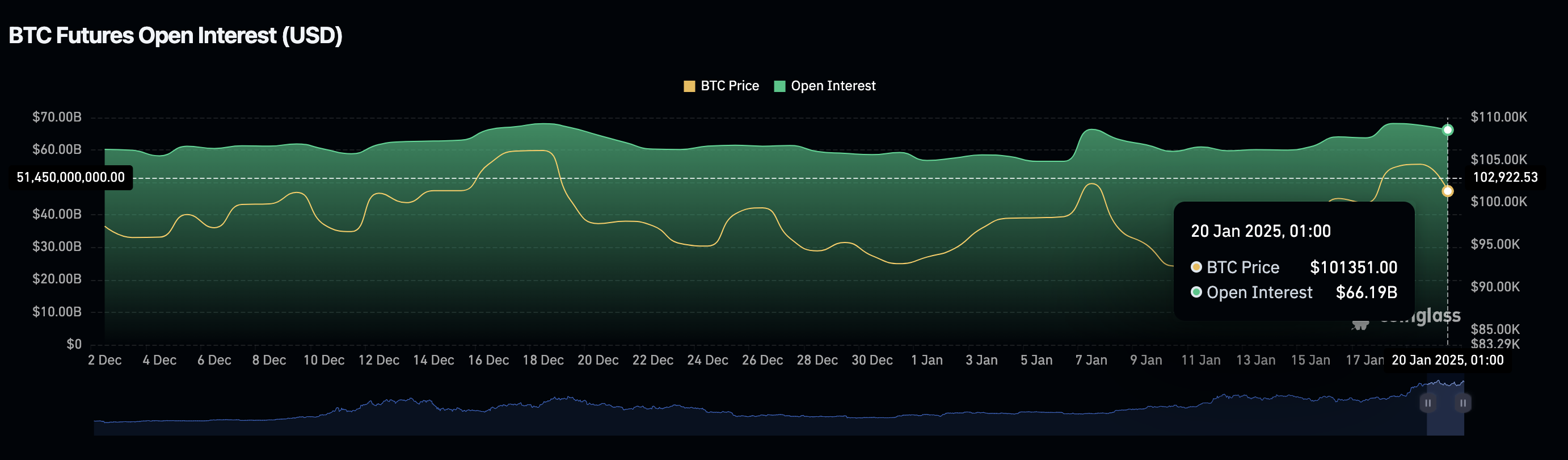This screenshot has width=1568, height=460.
Task: Click the 6 Dec date label
Action: [214, 360]
